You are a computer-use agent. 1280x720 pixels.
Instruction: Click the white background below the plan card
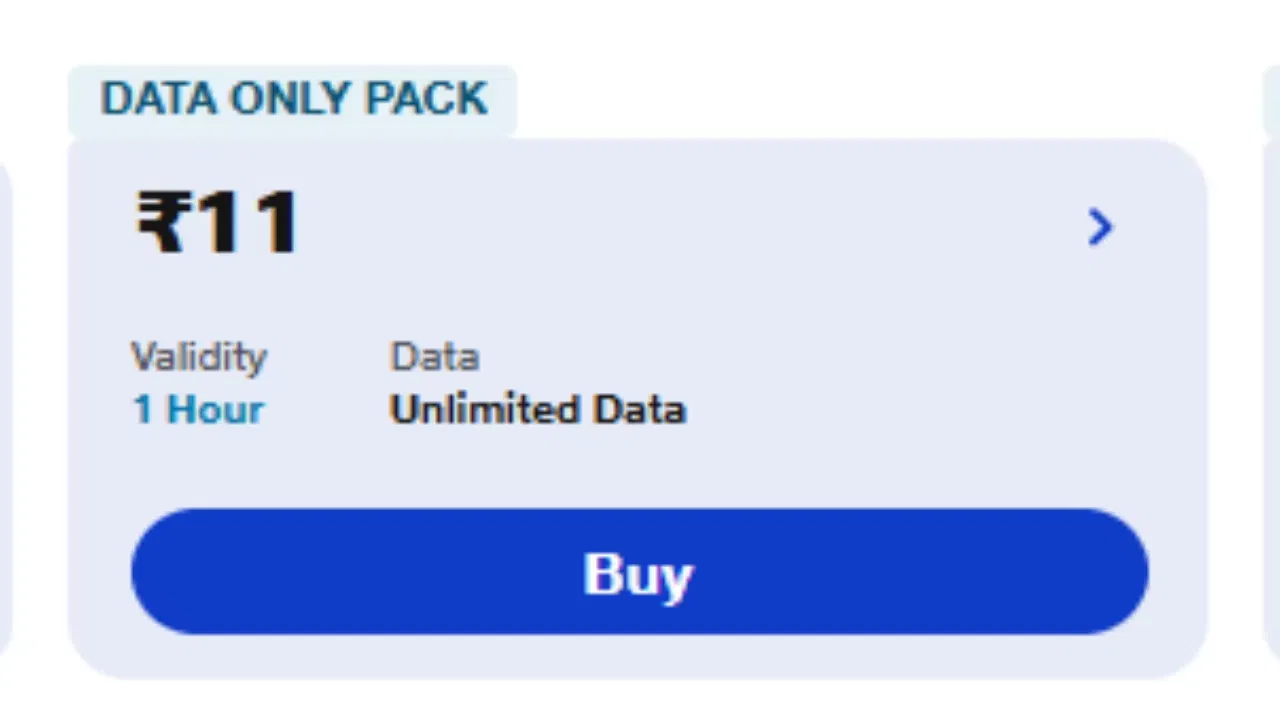pos(640,702)
